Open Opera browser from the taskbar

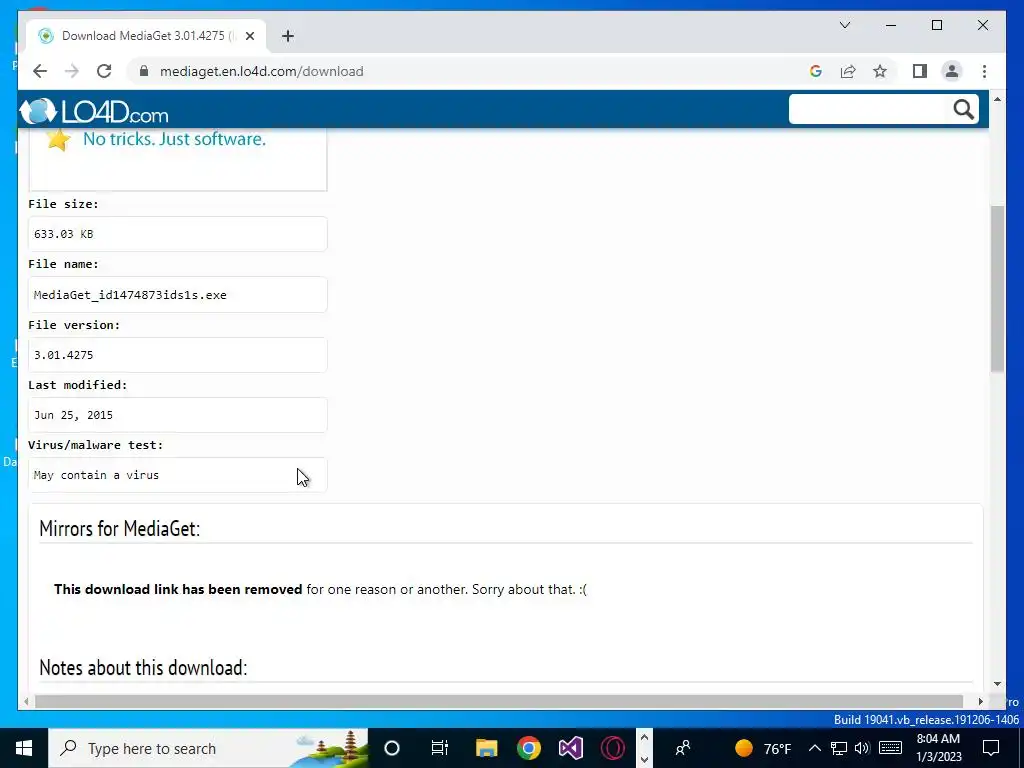coord(613,748)
